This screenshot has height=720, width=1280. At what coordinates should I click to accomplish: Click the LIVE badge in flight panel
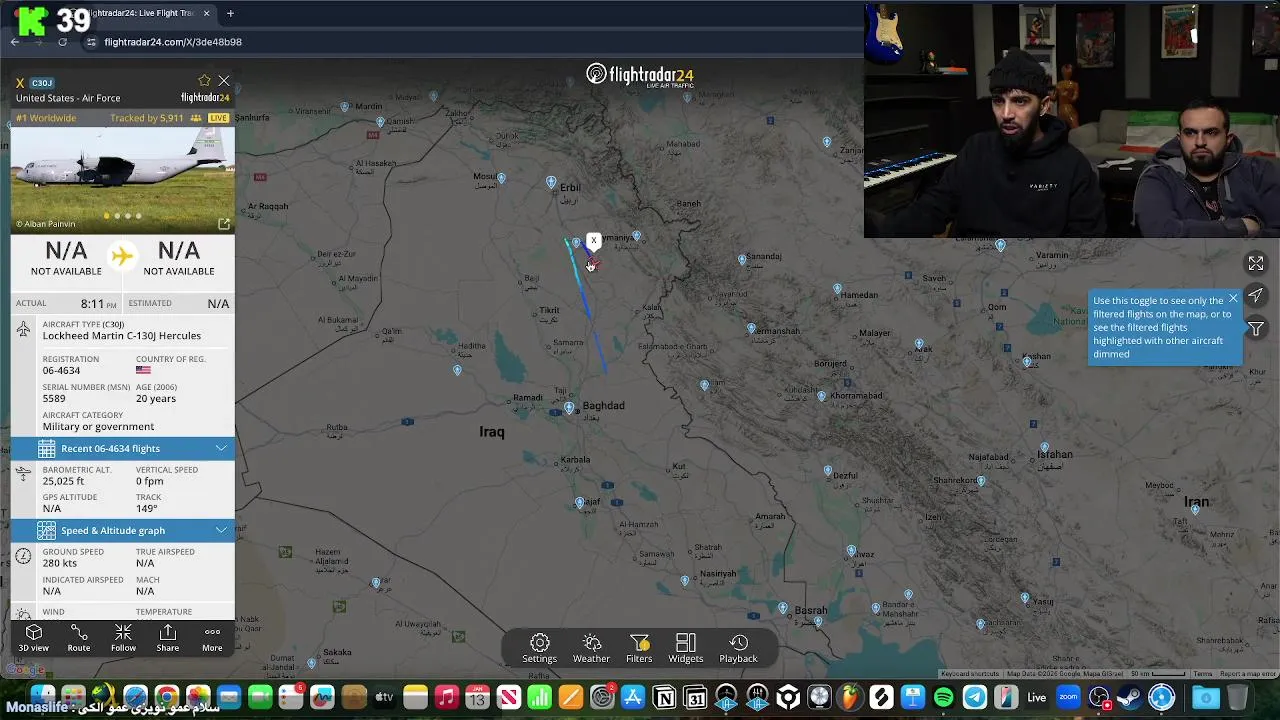coord(217,118)
